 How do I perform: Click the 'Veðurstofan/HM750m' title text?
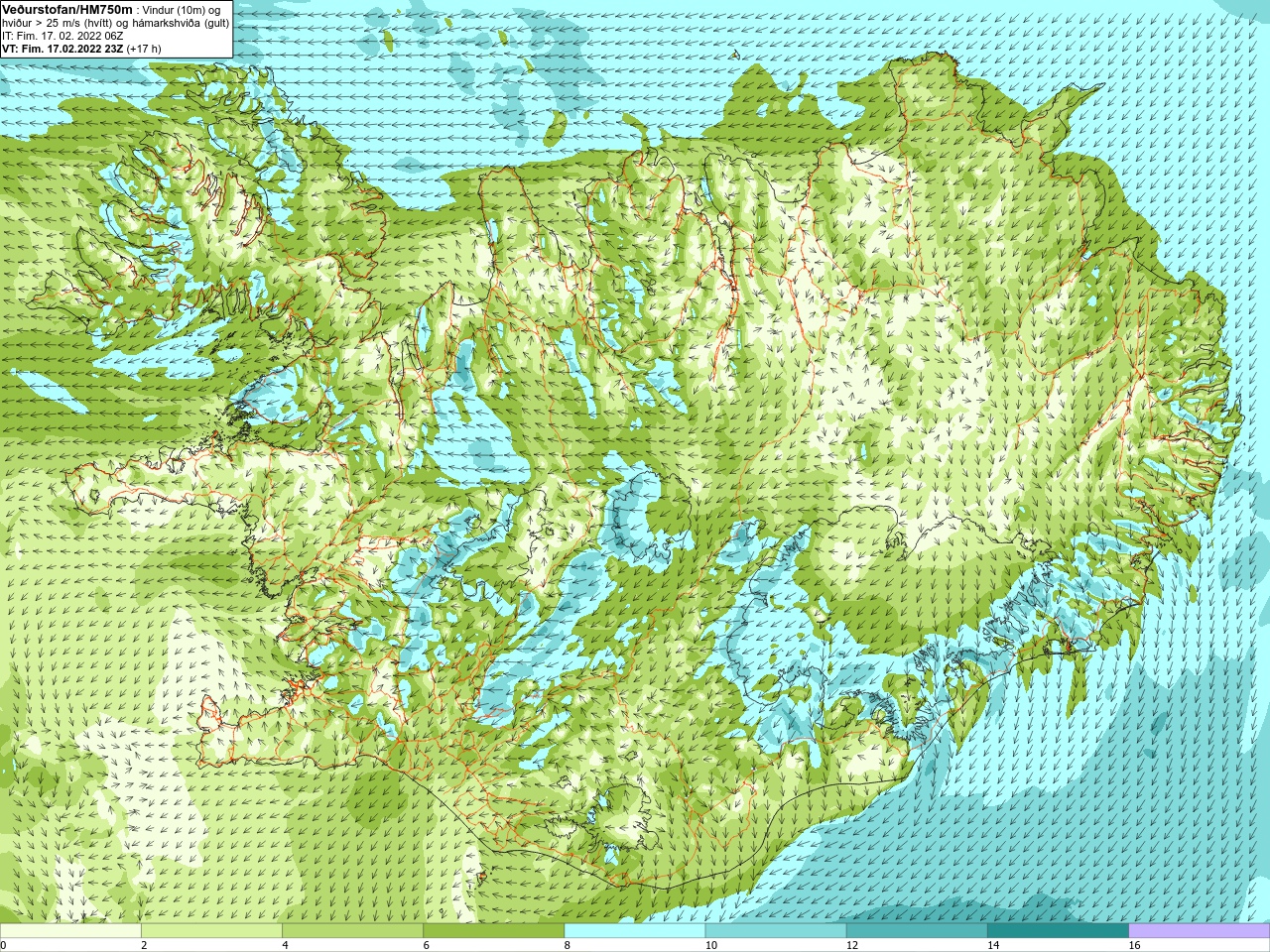[x=68, y=9]
